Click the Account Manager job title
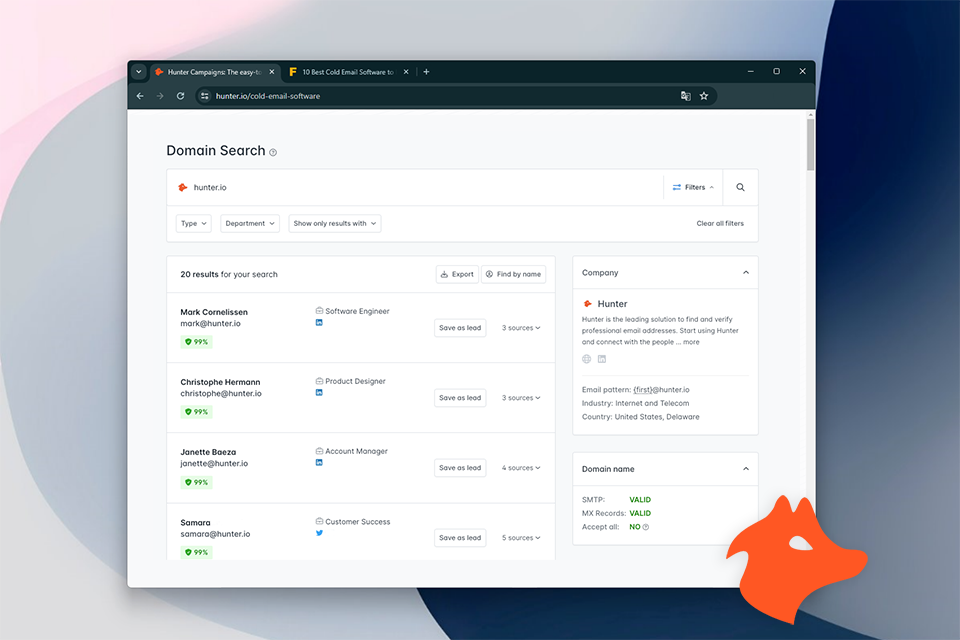960x640 pixels. [356, 451]
